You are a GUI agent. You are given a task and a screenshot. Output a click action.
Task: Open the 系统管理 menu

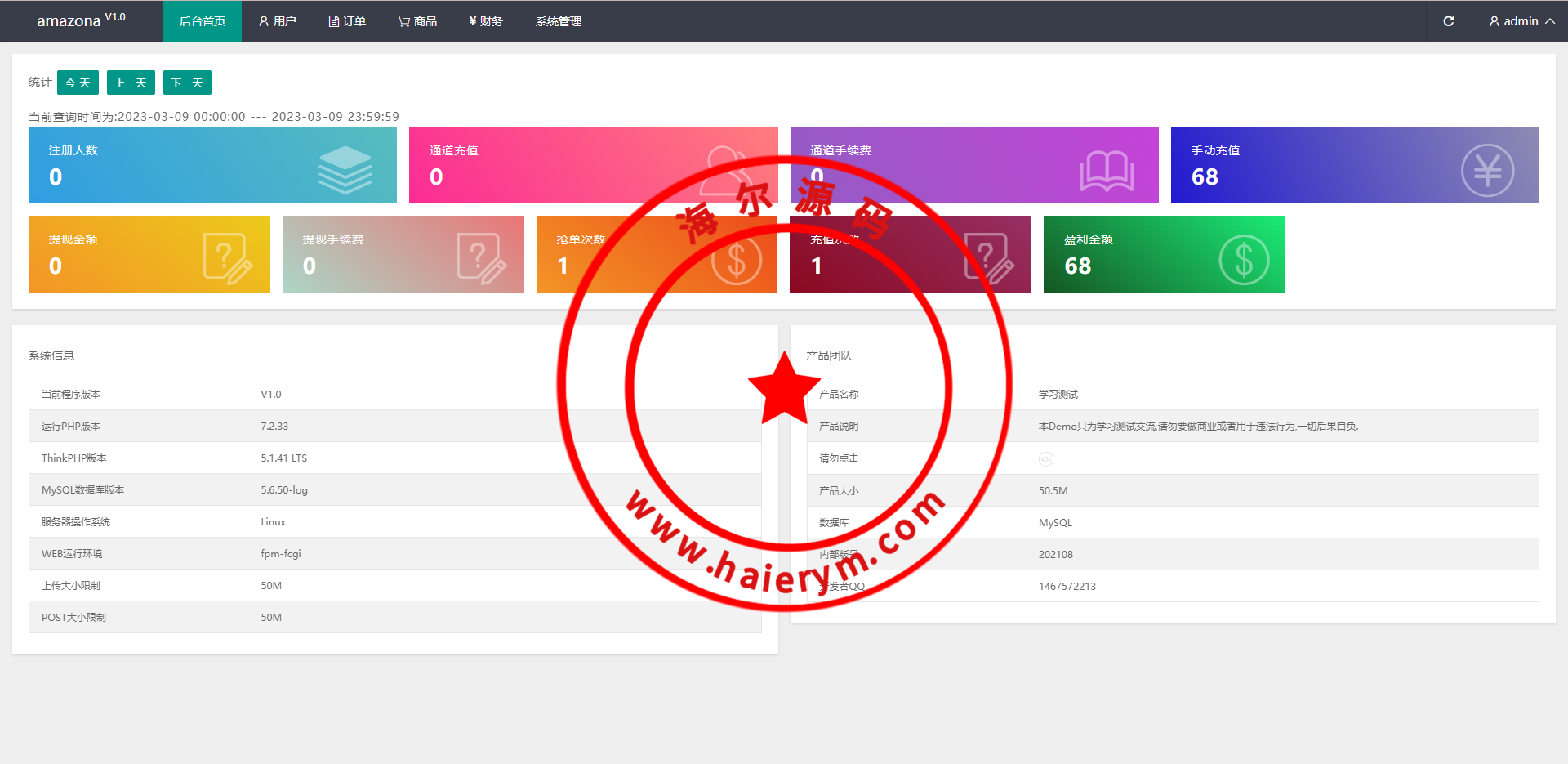[x=559, y=21]
